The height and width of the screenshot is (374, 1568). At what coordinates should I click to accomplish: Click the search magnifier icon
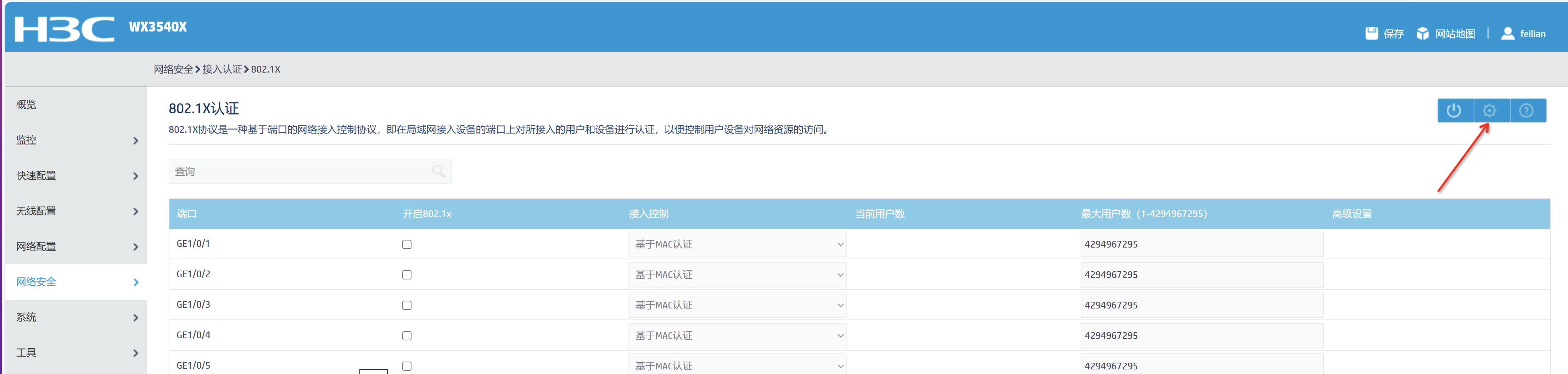coord(438,171)
